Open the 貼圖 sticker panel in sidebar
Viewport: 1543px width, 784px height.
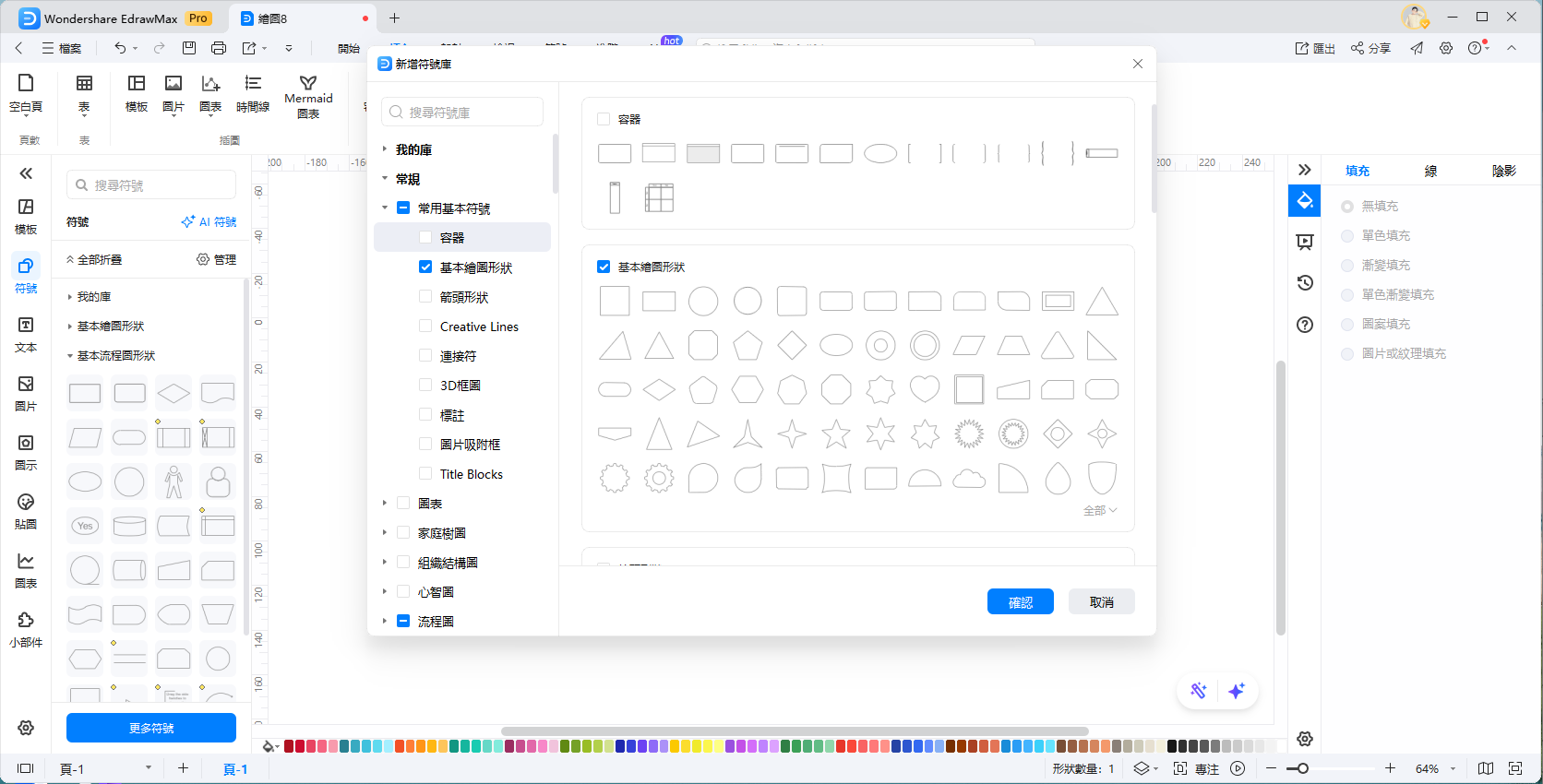click(x=26, y=511)
